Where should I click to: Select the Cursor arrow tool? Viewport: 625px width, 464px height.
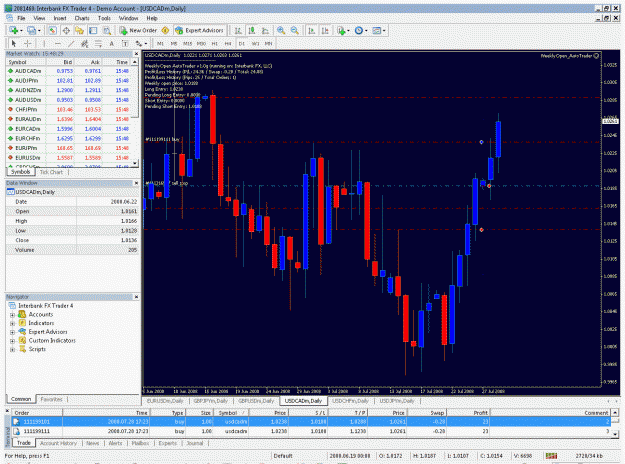click(x=14, y=43)
